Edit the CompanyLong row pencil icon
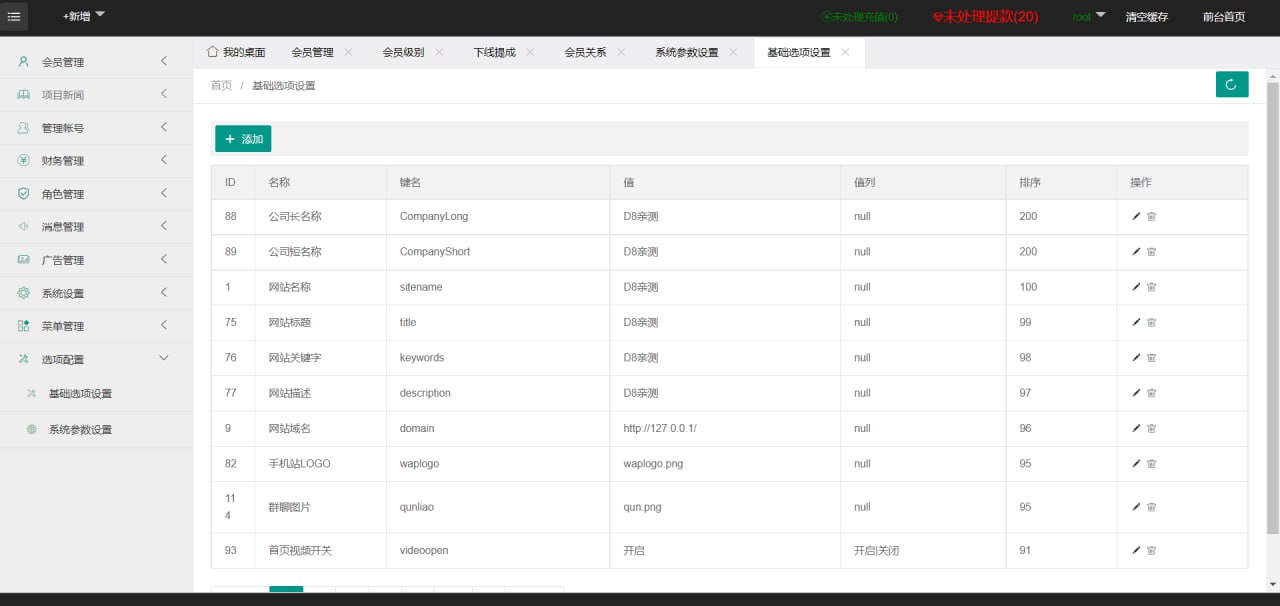This screenshot has height=606, width=1280. tap(1136, 216)
